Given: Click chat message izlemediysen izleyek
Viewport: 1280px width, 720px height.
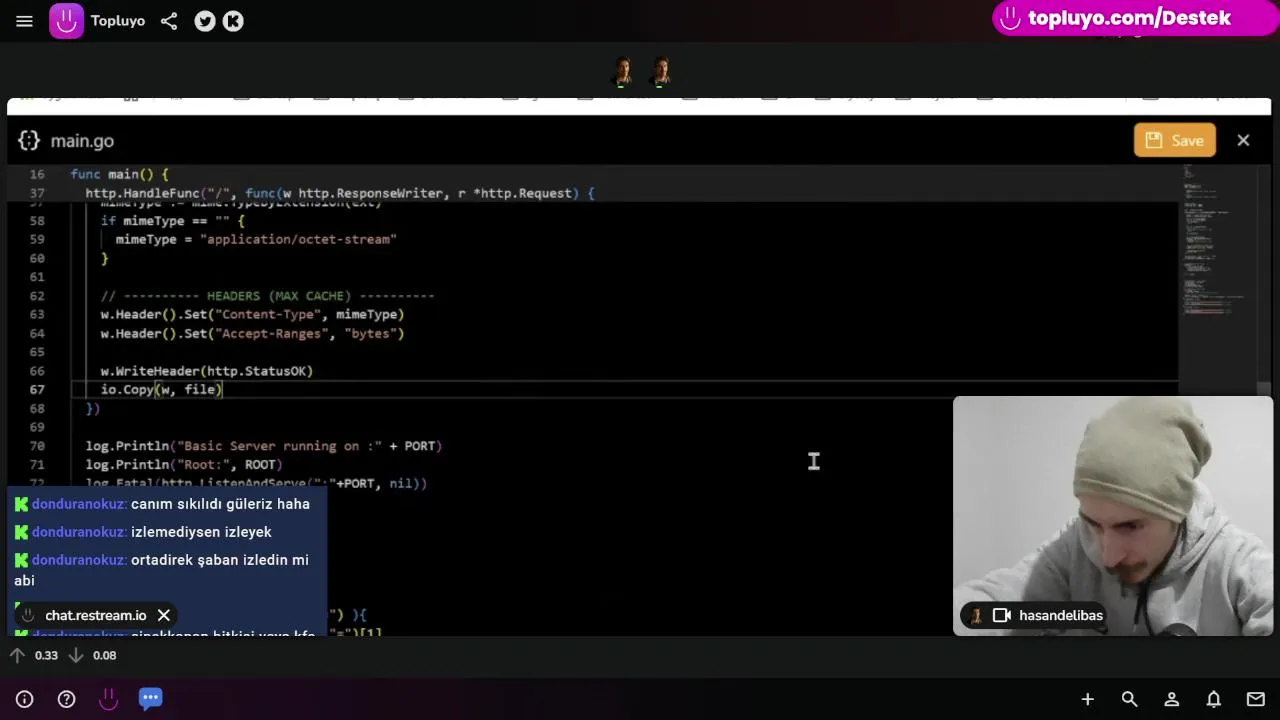Looking at the screenshot, I should point(201,532).
